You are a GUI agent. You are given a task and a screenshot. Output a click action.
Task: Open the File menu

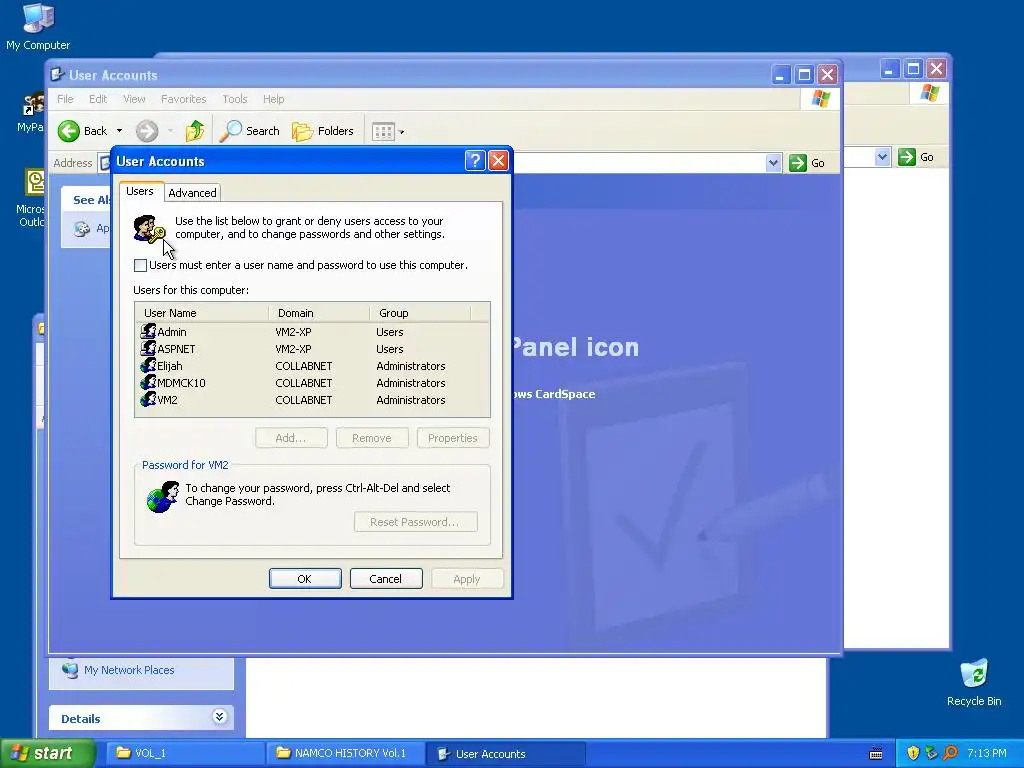[65, 99]
